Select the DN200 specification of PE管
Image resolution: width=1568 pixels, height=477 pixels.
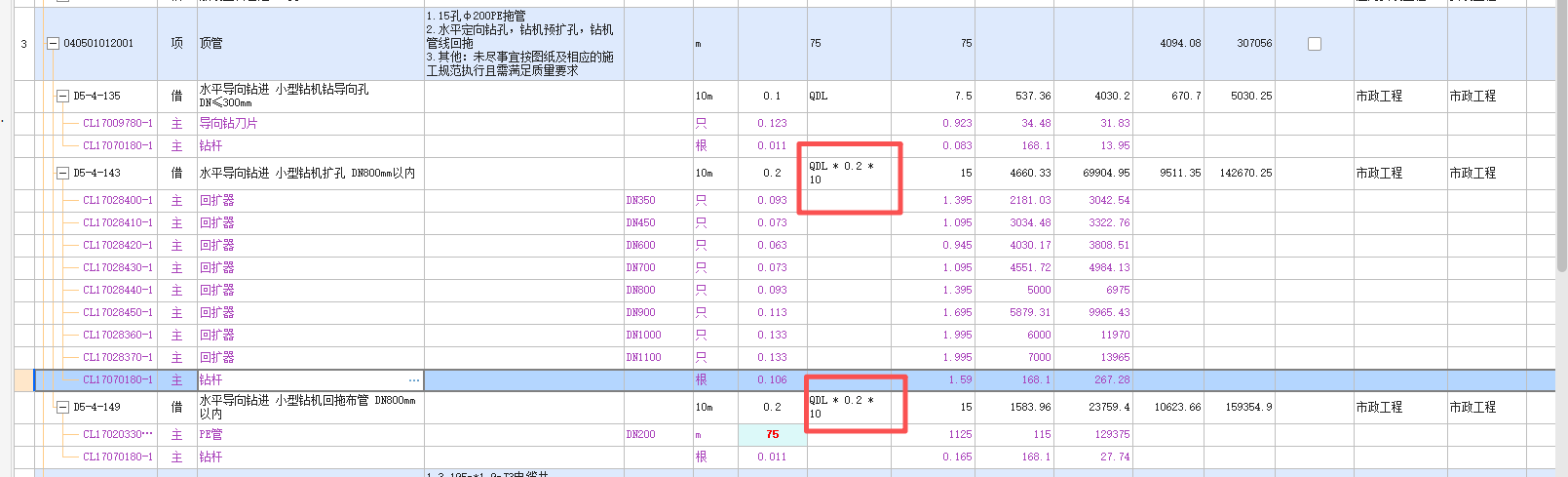(x=640, y=435)
